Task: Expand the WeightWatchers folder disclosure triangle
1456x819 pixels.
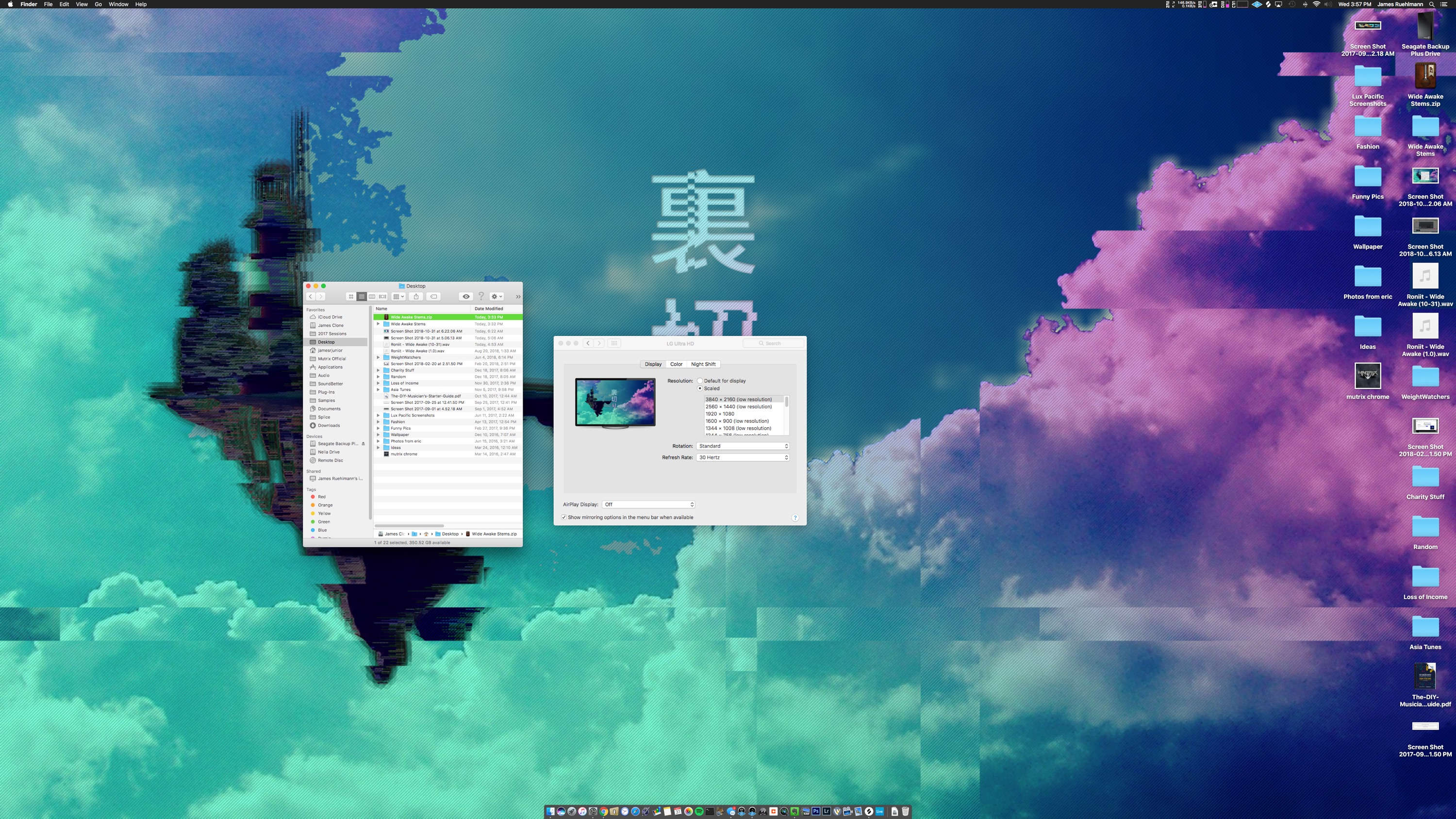Action: 378,358
